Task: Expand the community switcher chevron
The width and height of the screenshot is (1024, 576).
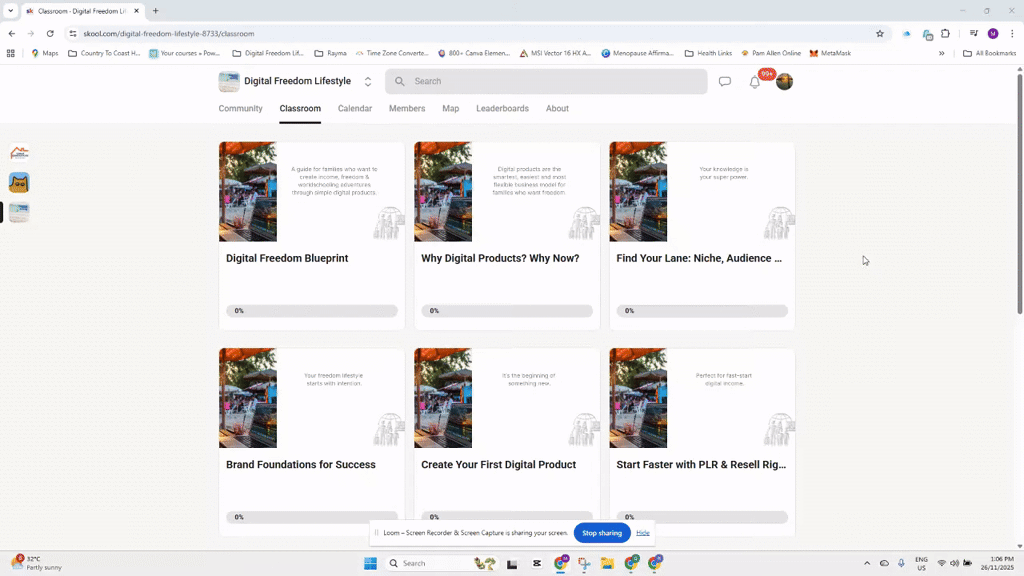Action: tap(368, 82)
